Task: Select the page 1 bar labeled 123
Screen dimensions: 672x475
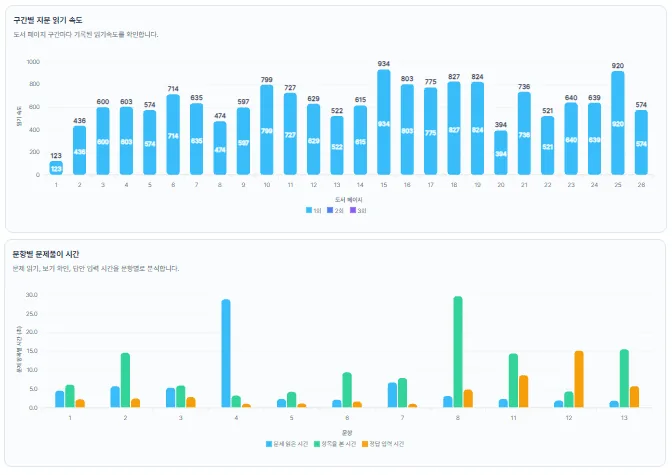Action: click(x=56, y=168)
